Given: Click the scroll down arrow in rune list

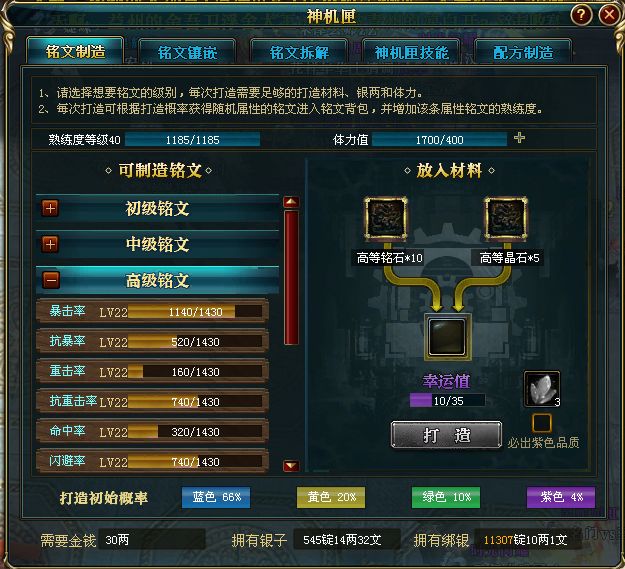Looking at the screenshot, I should (291, 465).
